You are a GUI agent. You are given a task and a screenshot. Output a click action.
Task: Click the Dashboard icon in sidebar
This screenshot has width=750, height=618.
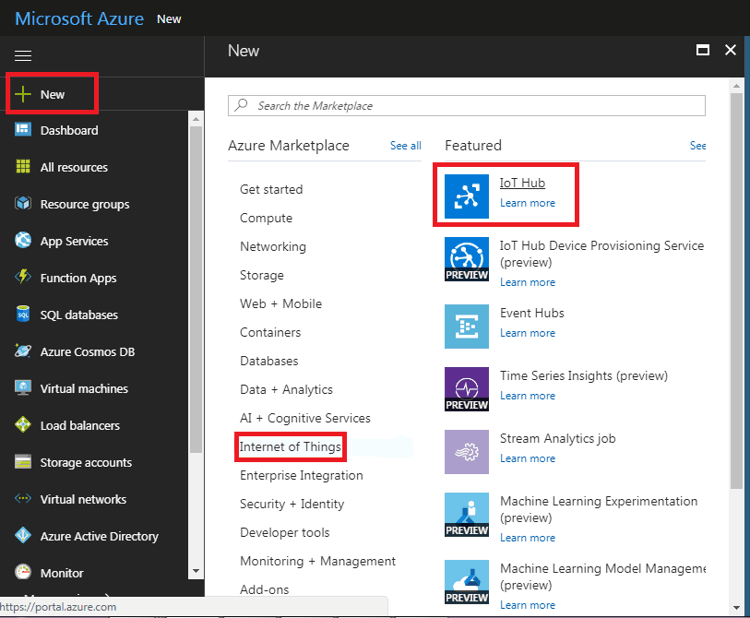[x=23, y=130]
